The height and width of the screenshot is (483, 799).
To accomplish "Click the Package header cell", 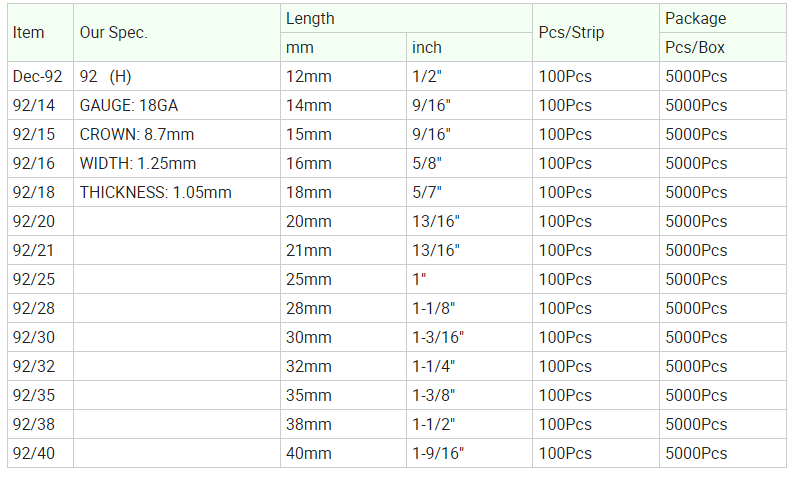I will pos(723,18).
